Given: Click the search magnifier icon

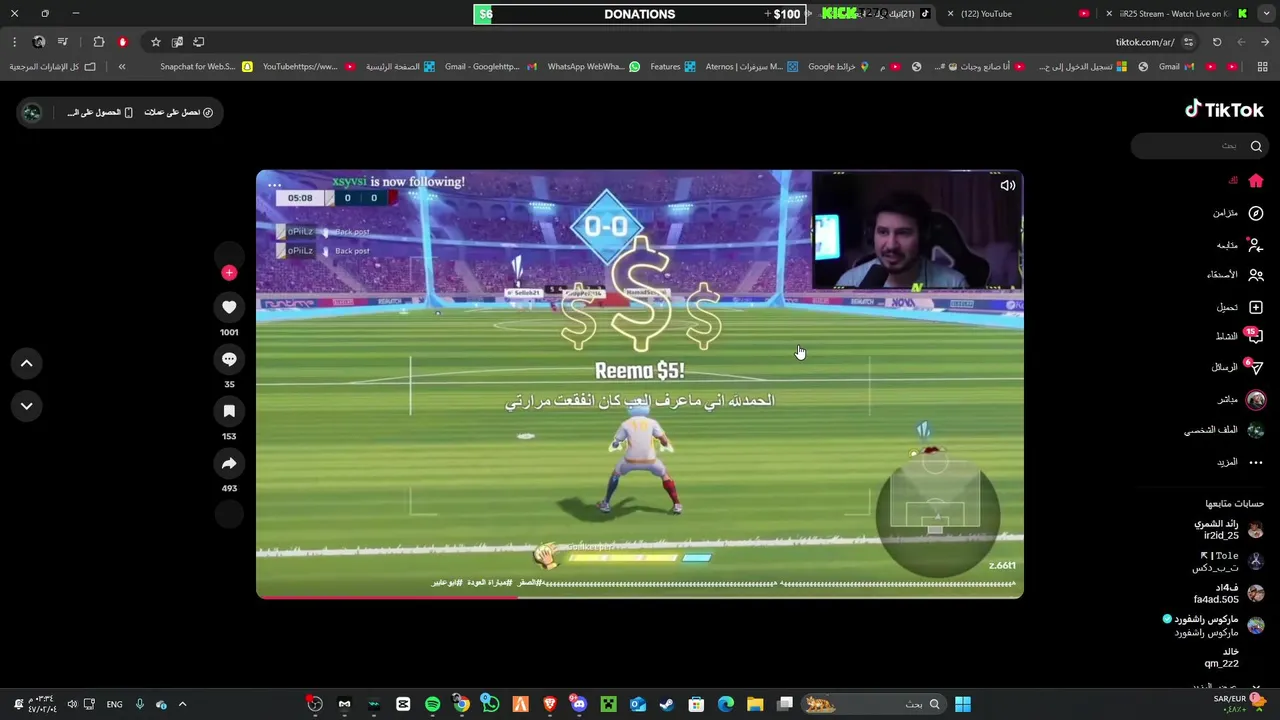Looking at the screenshot, I should click(1256, 146).
